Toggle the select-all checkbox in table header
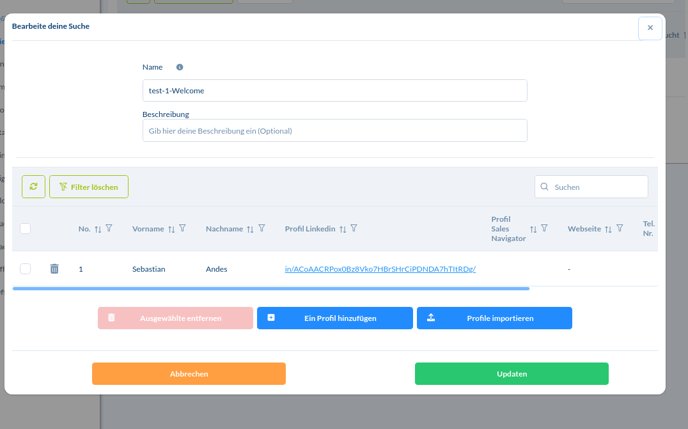This screenshot has height=429, width=688. click(25, 229)
